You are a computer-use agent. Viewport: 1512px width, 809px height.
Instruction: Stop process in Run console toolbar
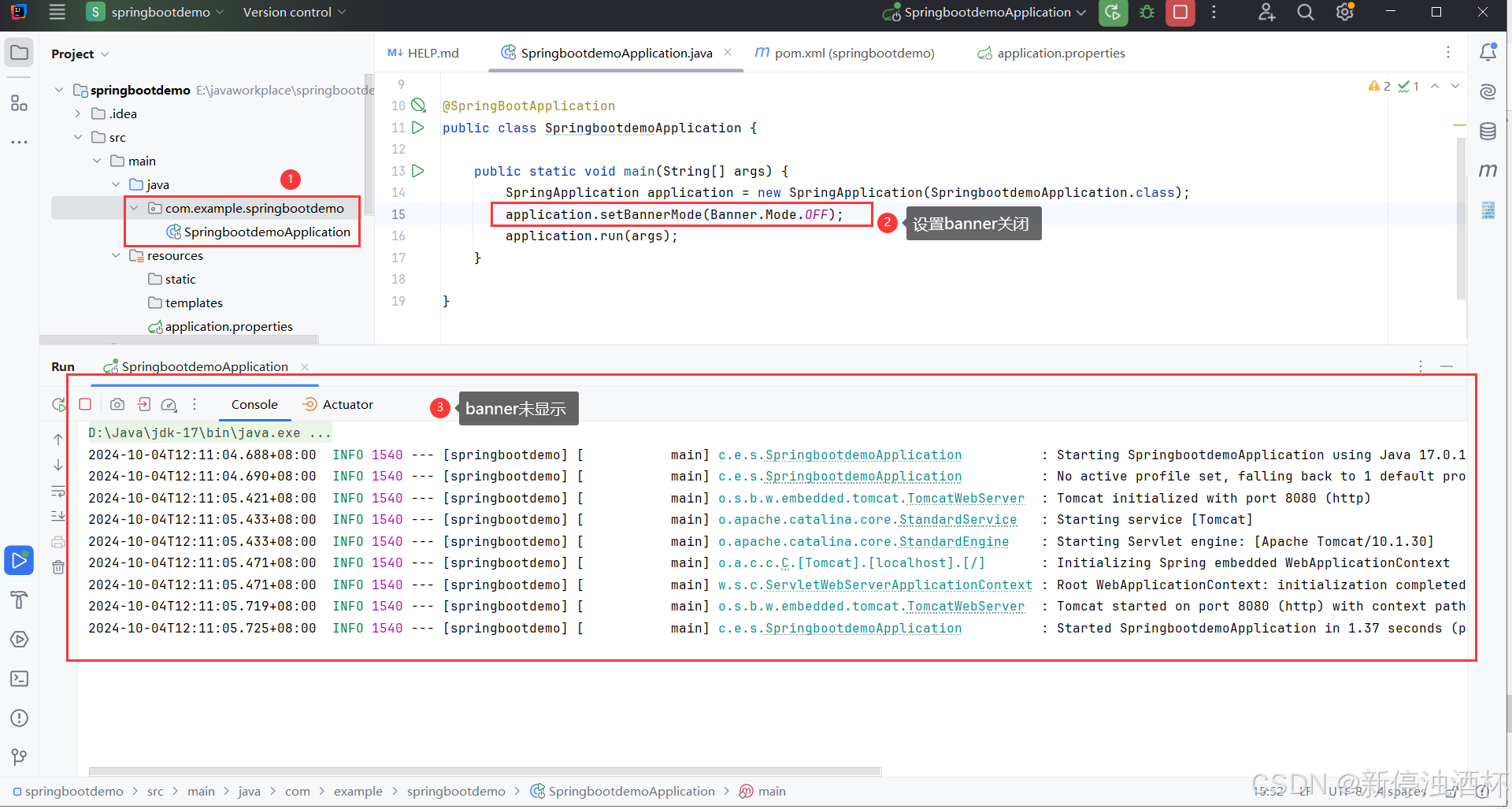tap(85, 404)
